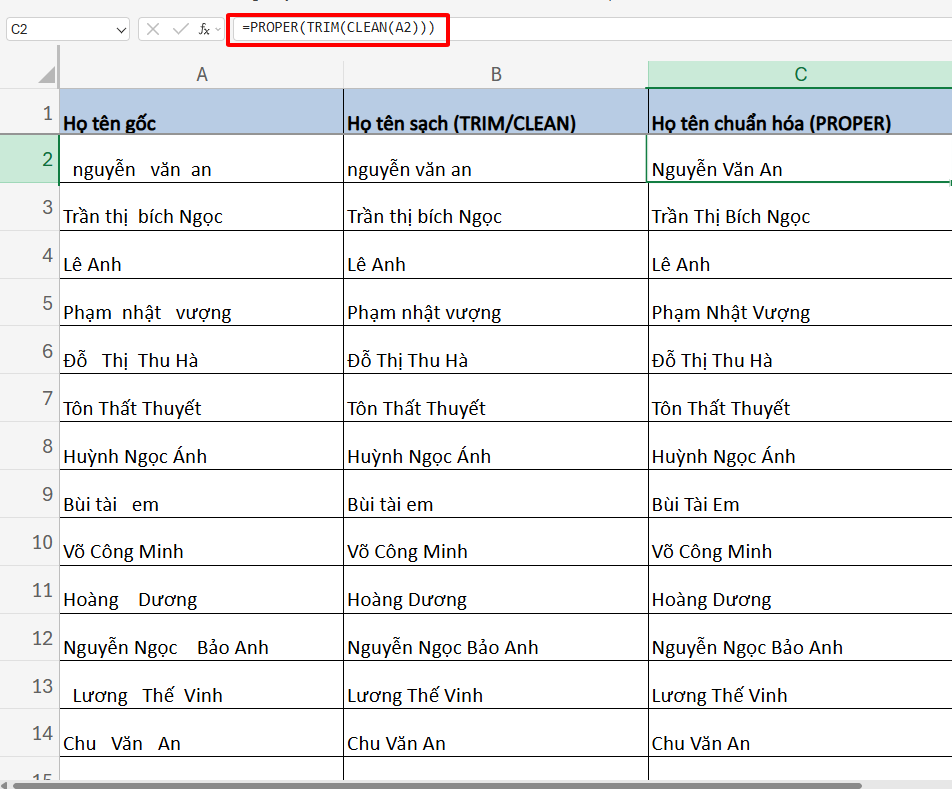Select row 1 header
Image resolution: width=952 pixels, height=789 pixels.
coord(29,112)
